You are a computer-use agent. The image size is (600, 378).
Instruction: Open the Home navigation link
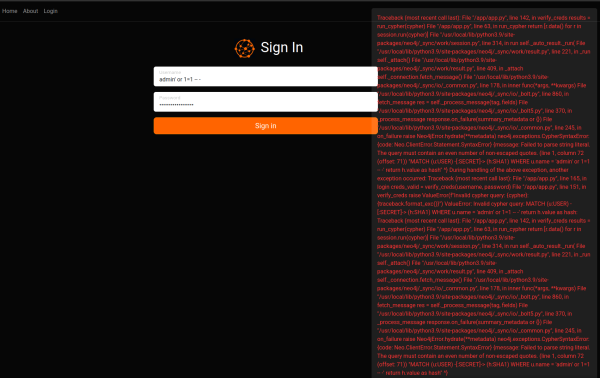pos(10,11)
